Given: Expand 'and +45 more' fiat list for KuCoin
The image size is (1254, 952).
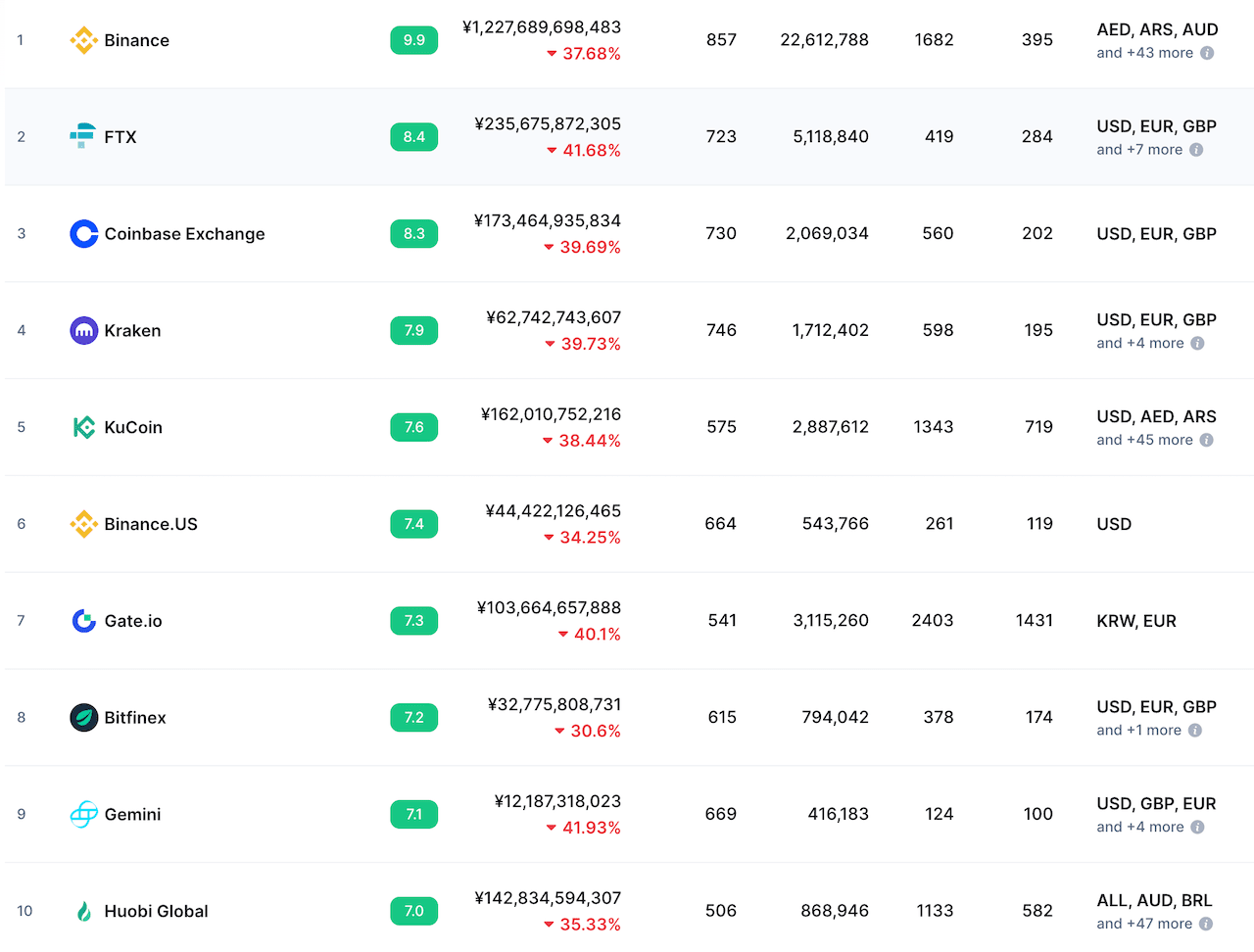Looking at the screenshot, I should coord(1145,440).
